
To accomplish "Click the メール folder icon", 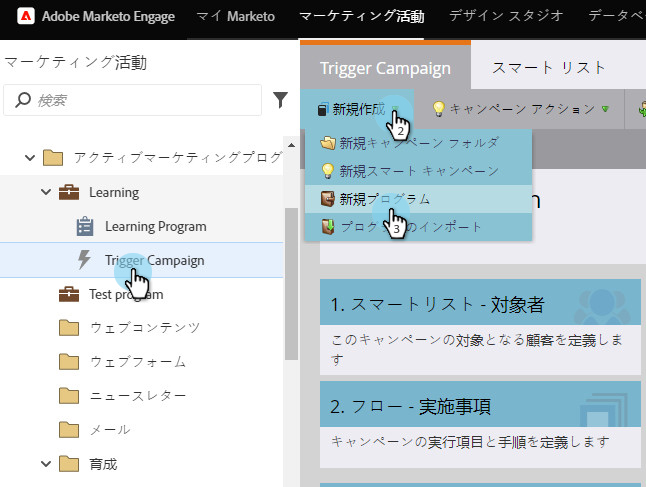I will pos(69,430).
